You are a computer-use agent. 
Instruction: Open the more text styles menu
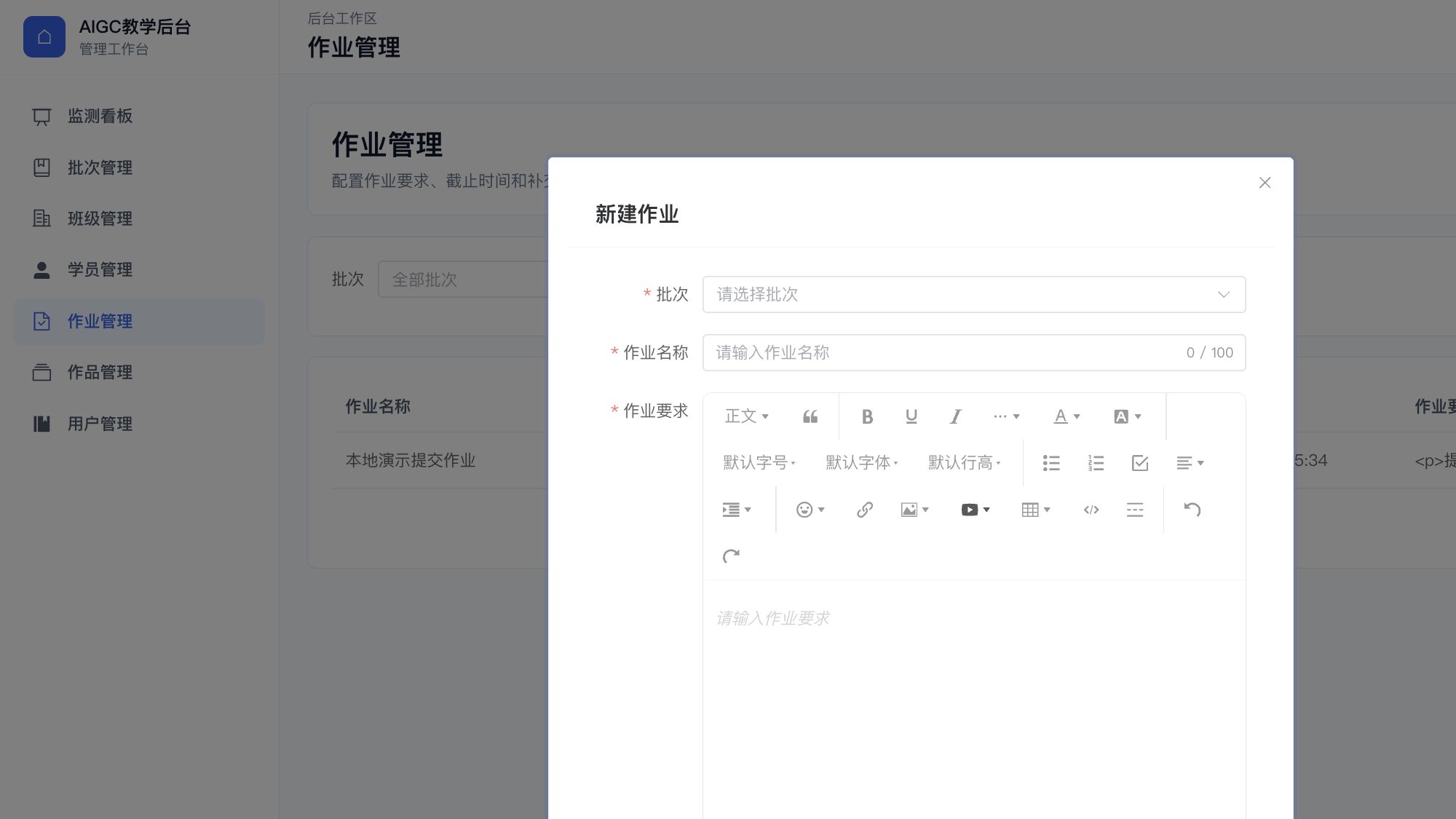(1006, 416)
